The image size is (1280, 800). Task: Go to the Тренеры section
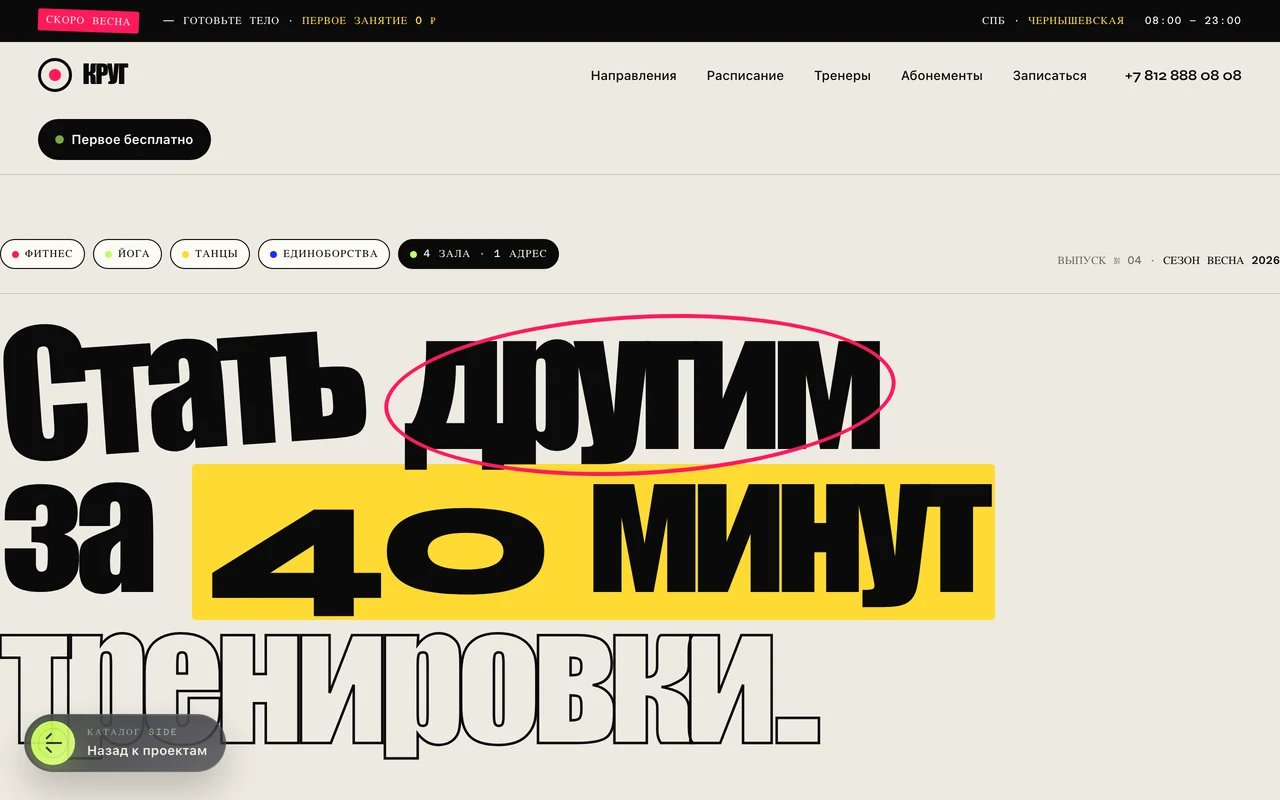(842, 76)
